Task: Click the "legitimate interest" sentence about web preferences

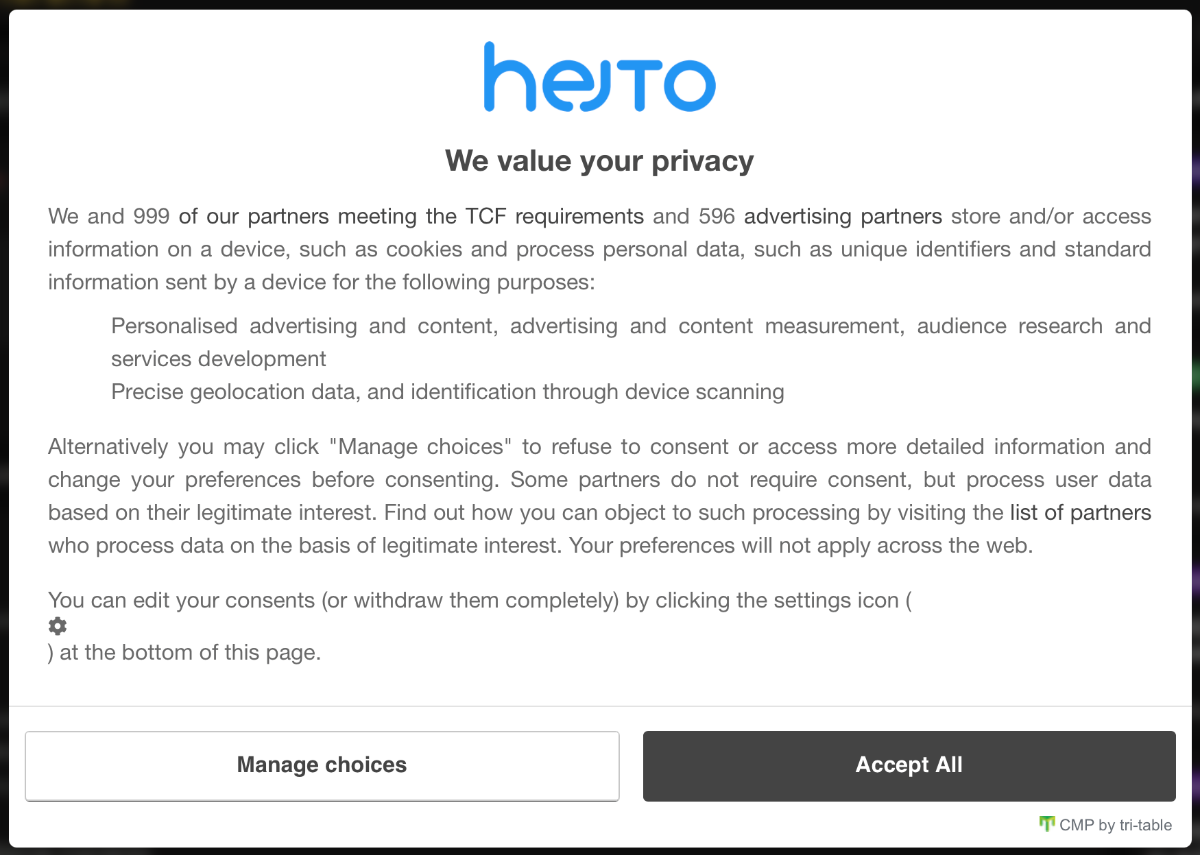Action: (540, 546)
